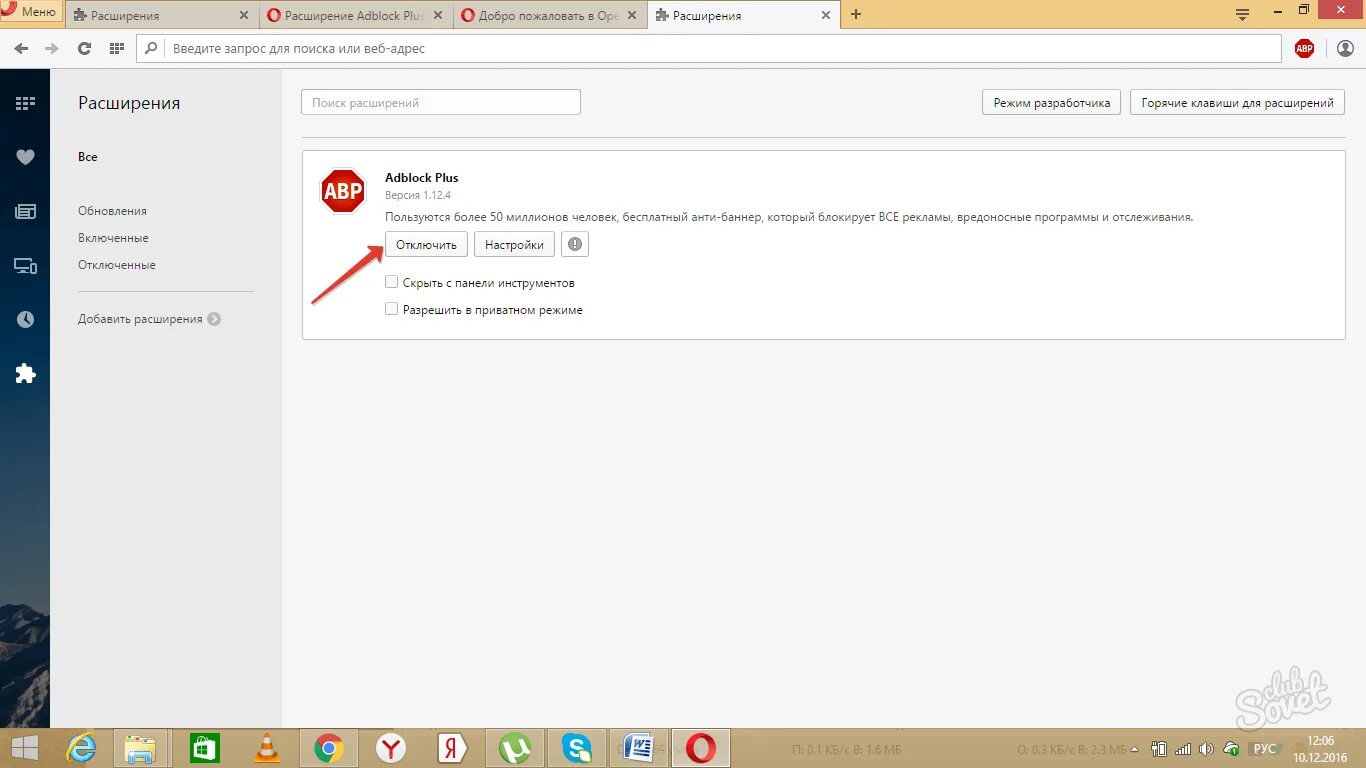Viewport: 1366px width, 768px height.
Task: Click the Режим разработчика button
Action: (x=1051, y=103)
